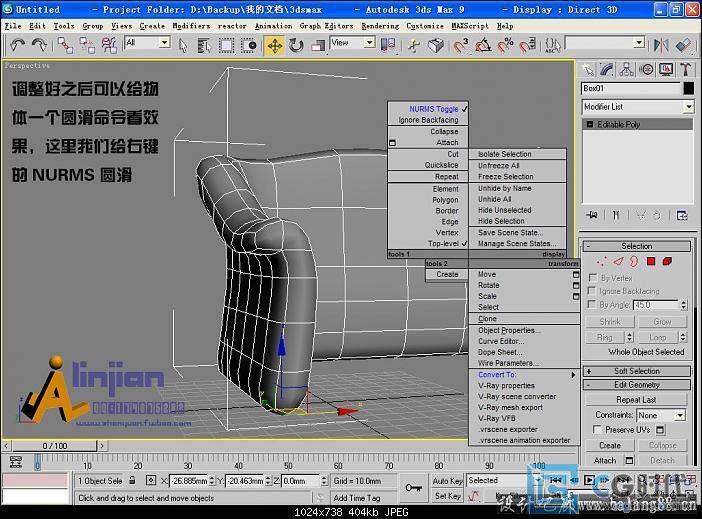Choose Rectangular Selection Region tool
The width and height of the screenshot is (702, 519).
point(226,46)
